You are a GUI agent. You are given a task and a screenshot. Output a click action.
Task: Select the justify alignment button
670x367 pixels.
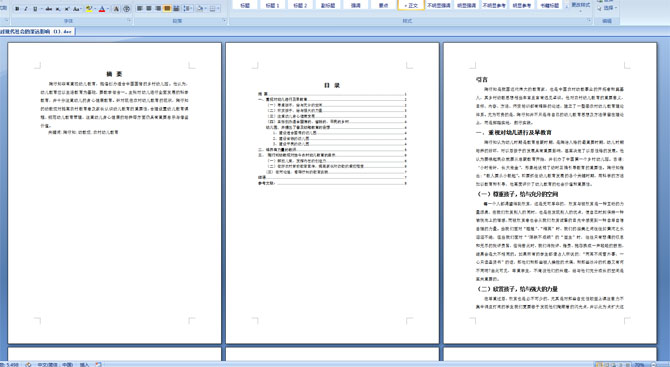point(167,9)
